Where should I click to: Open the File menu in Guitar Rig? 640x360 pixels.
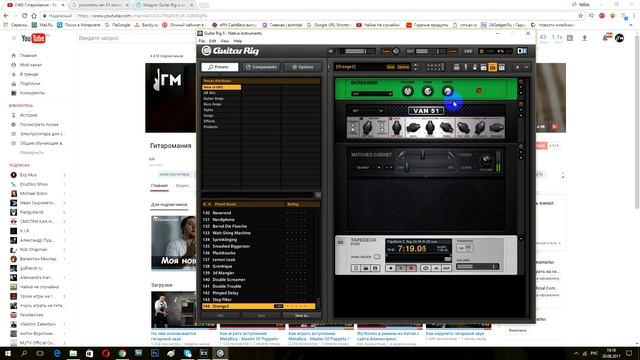click(202, 41)
